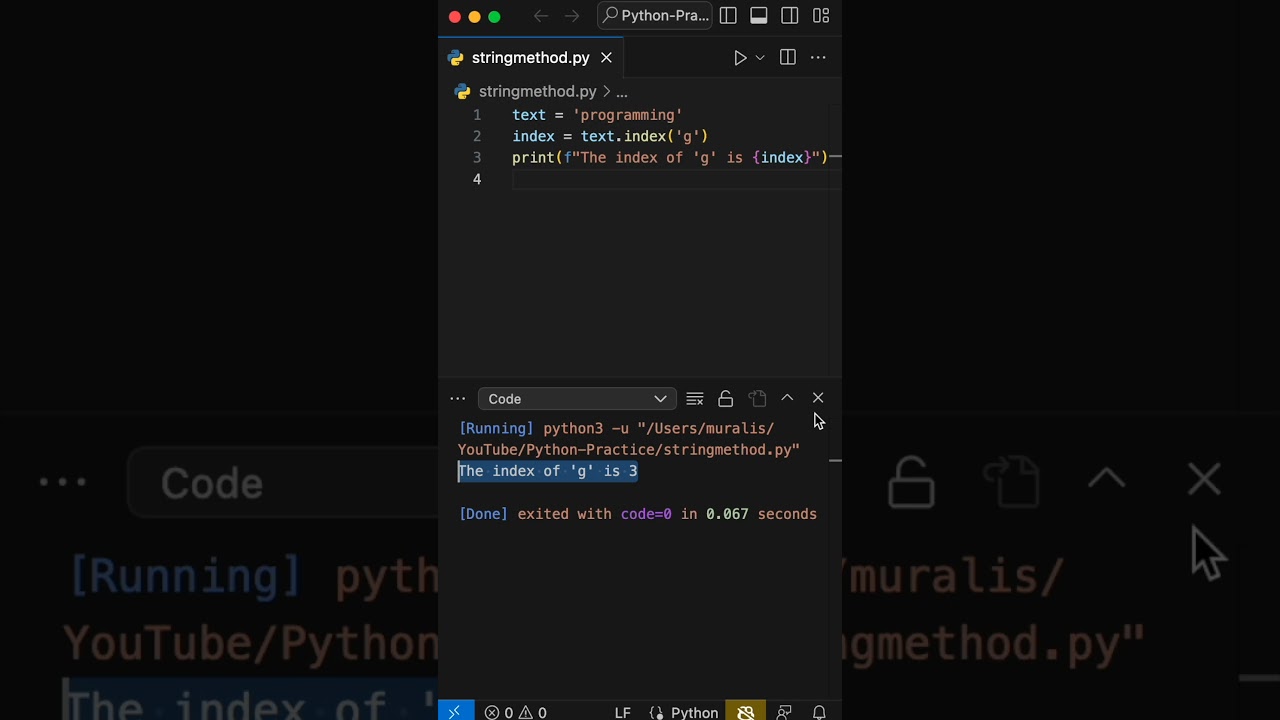Open a remote window from status bar

(x=454, y=711)
